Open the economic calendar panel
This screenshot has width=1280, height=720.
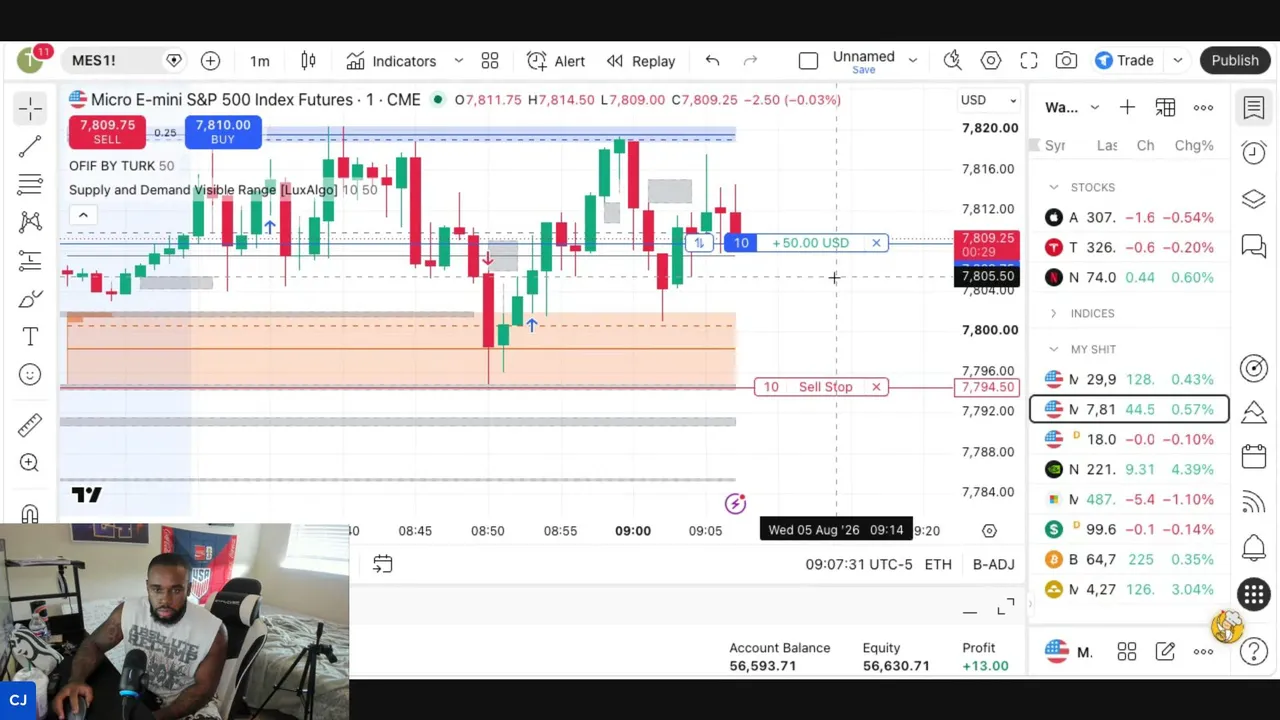[x=1254, y=457]
